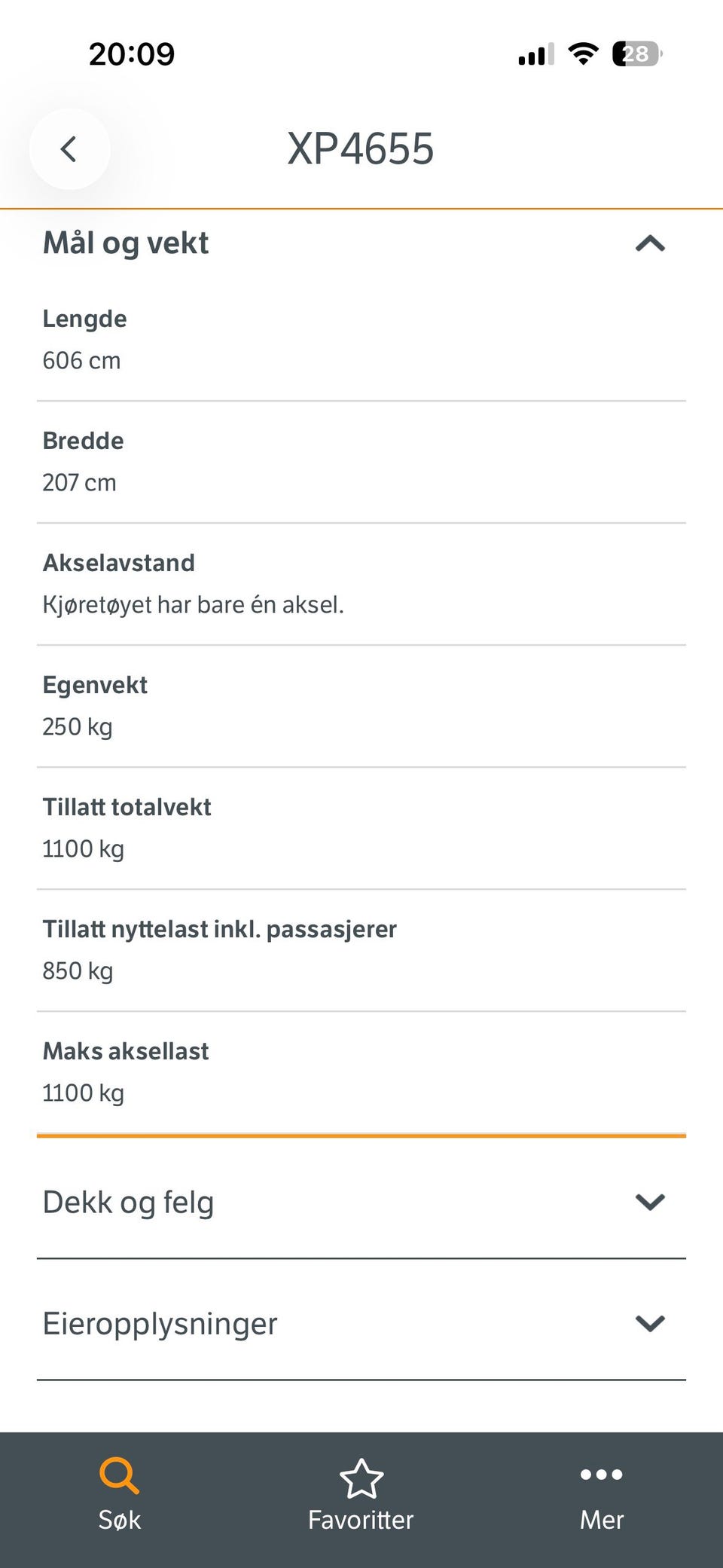The image size is (723, 1568).
Task: Select the Egenvekt 250 kg row
Action: coord(361,707)
